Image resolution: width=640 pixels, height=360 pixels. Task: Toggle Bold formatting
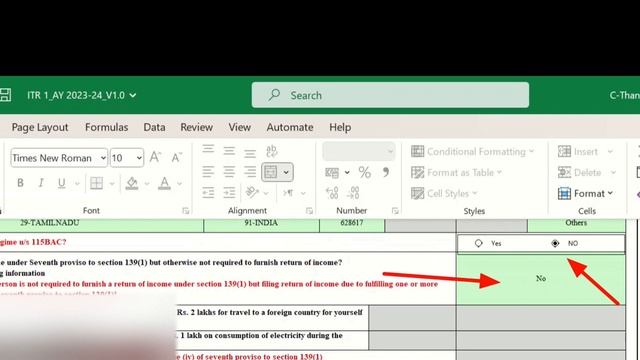[20, 183]
